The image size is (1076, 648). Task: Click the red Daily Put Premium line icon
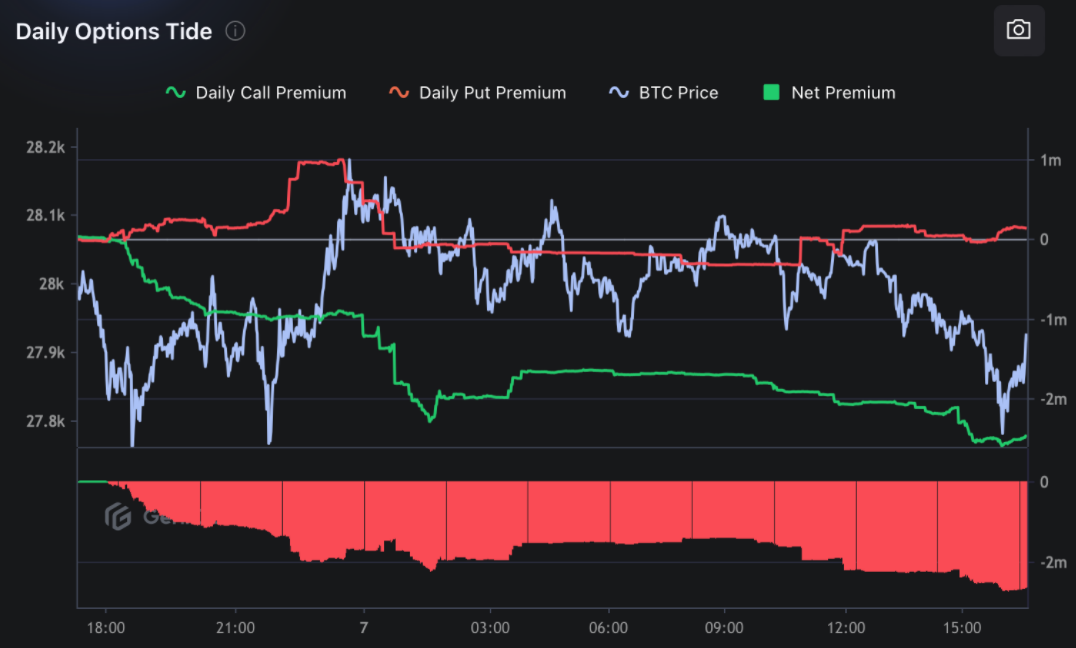(x=399, y=93)
